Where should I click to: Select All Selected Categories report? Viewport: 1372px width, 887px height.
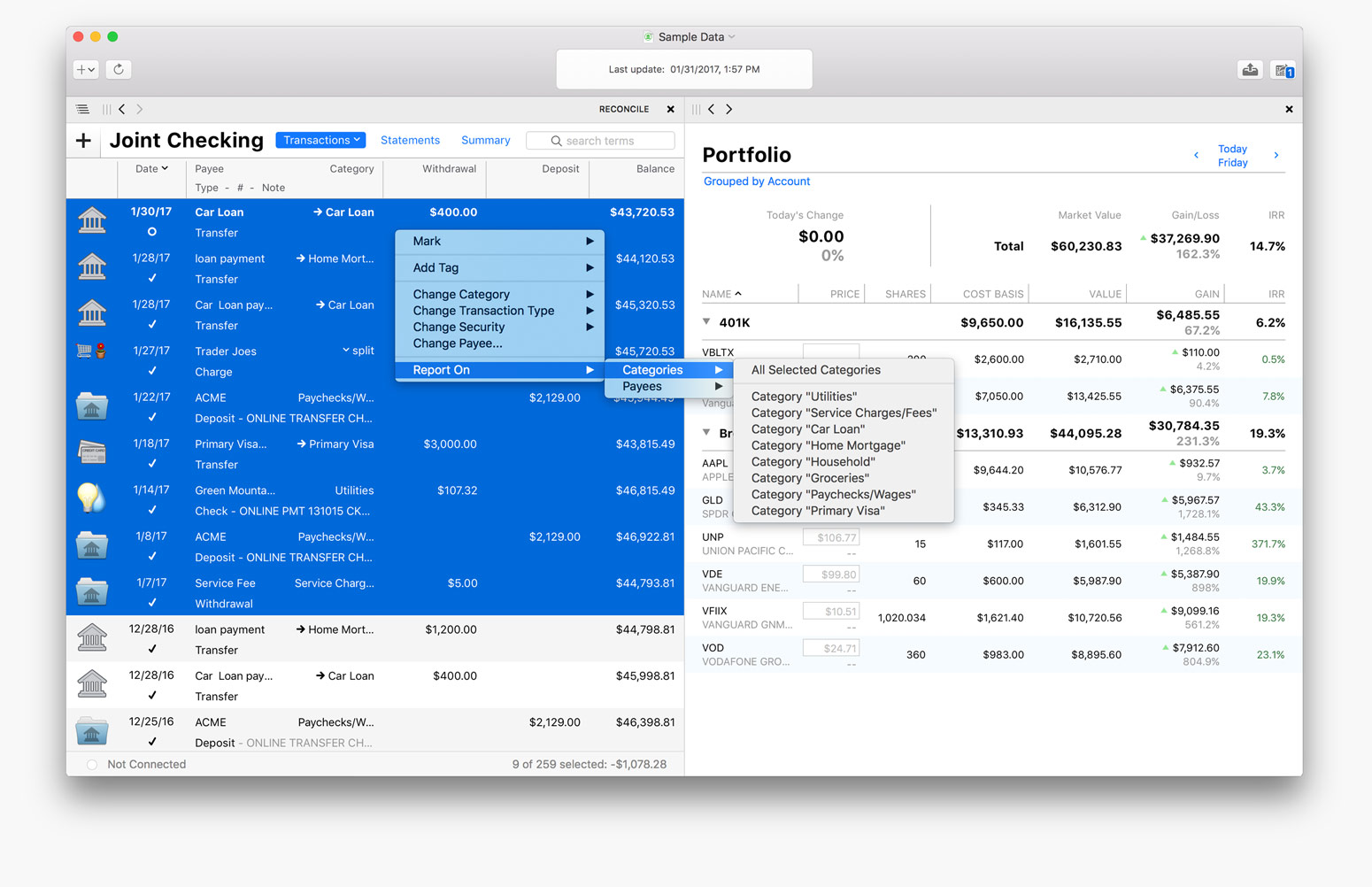844,370
